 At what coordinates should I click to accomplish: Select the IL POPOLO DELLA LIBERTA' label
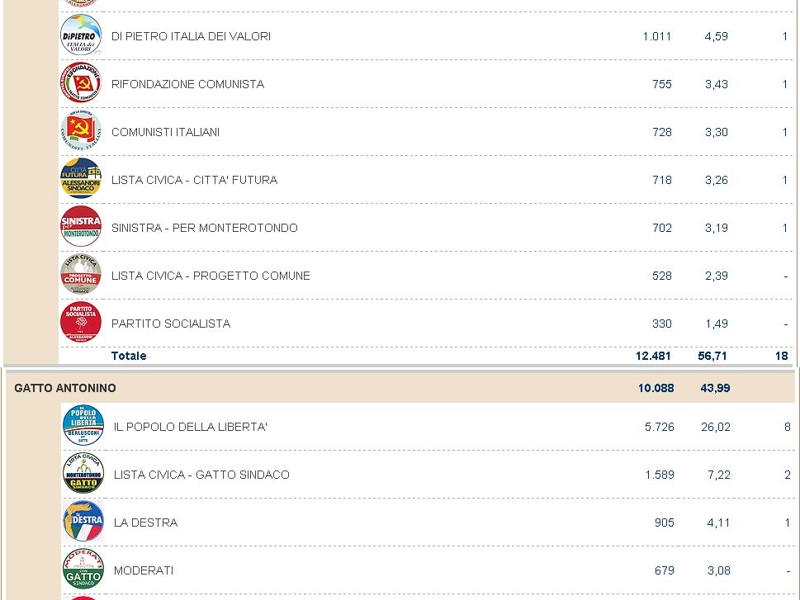click(190, 427)
